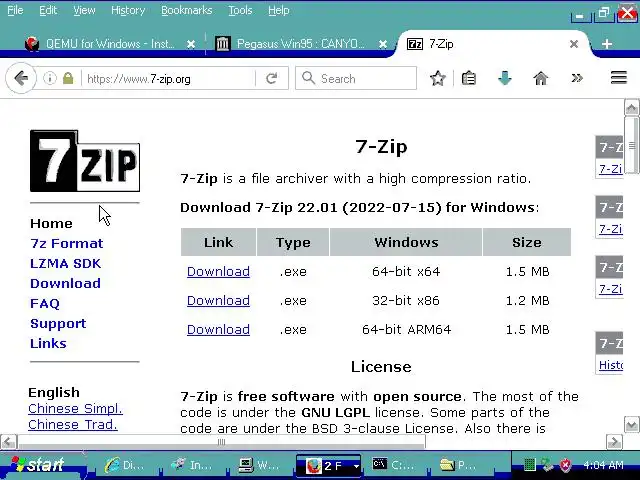The height and width of the screenshot is (480, 640).
Task: Switch language to Chinese Simpl.
Action: click(76, 409)
